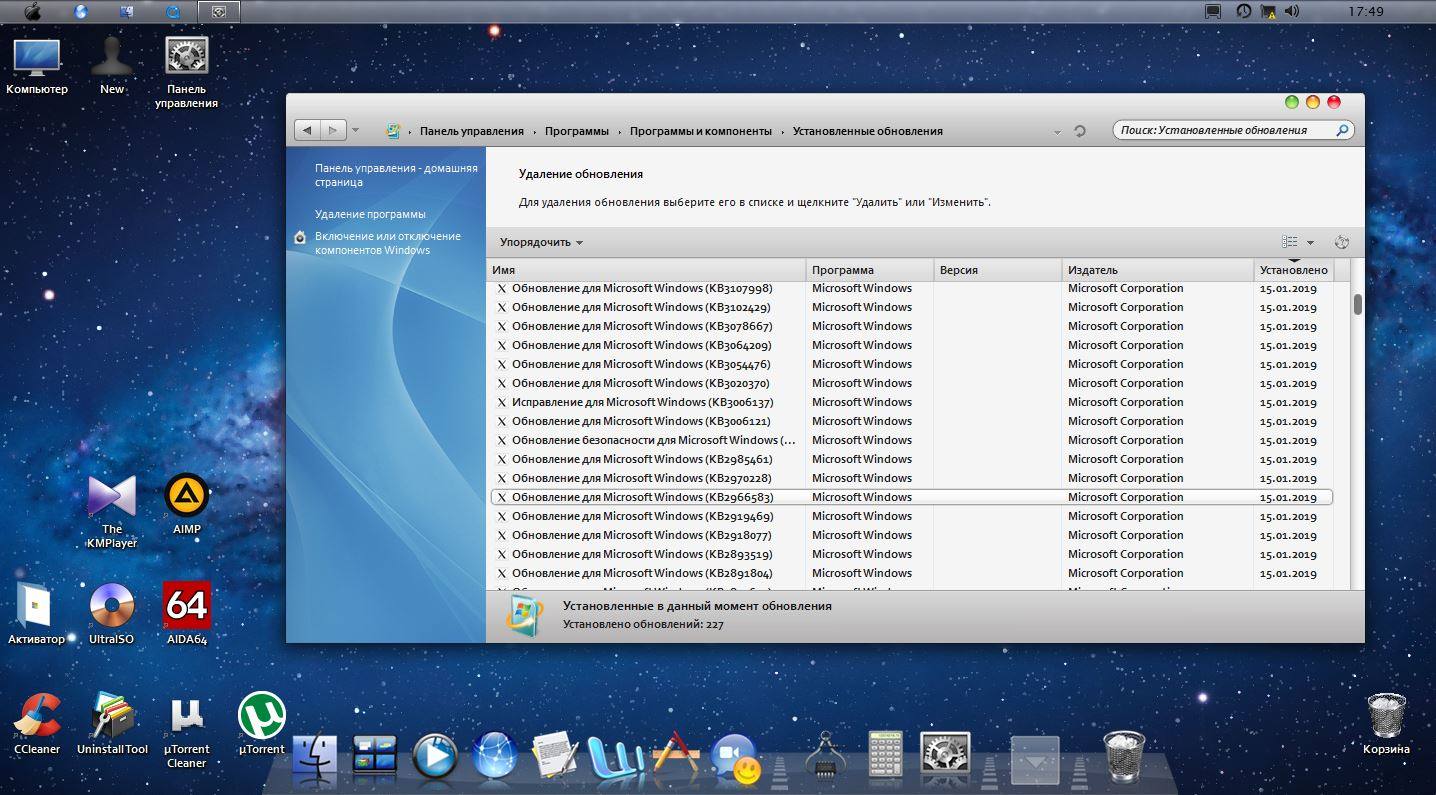Image resolution: width=1436 pixels, height=795 pixels.
Task: Sort by the Издатель column header
Action: [x=1158, y=270]
